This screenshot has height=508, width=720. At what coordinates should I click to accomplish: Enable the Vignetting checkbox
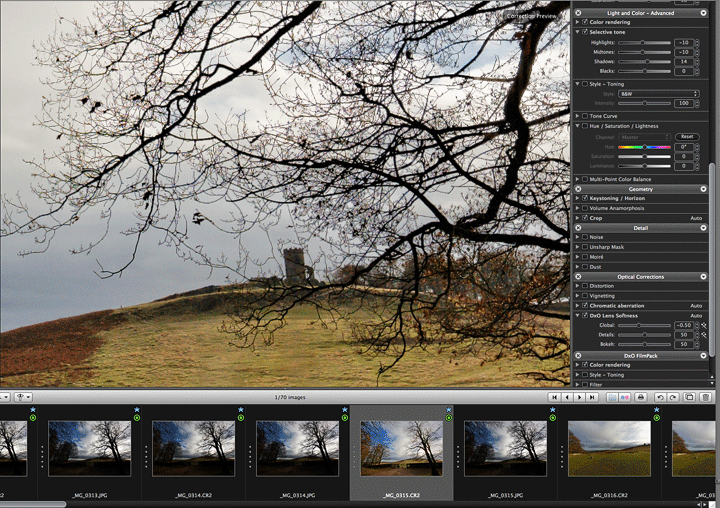pos(585,296)
